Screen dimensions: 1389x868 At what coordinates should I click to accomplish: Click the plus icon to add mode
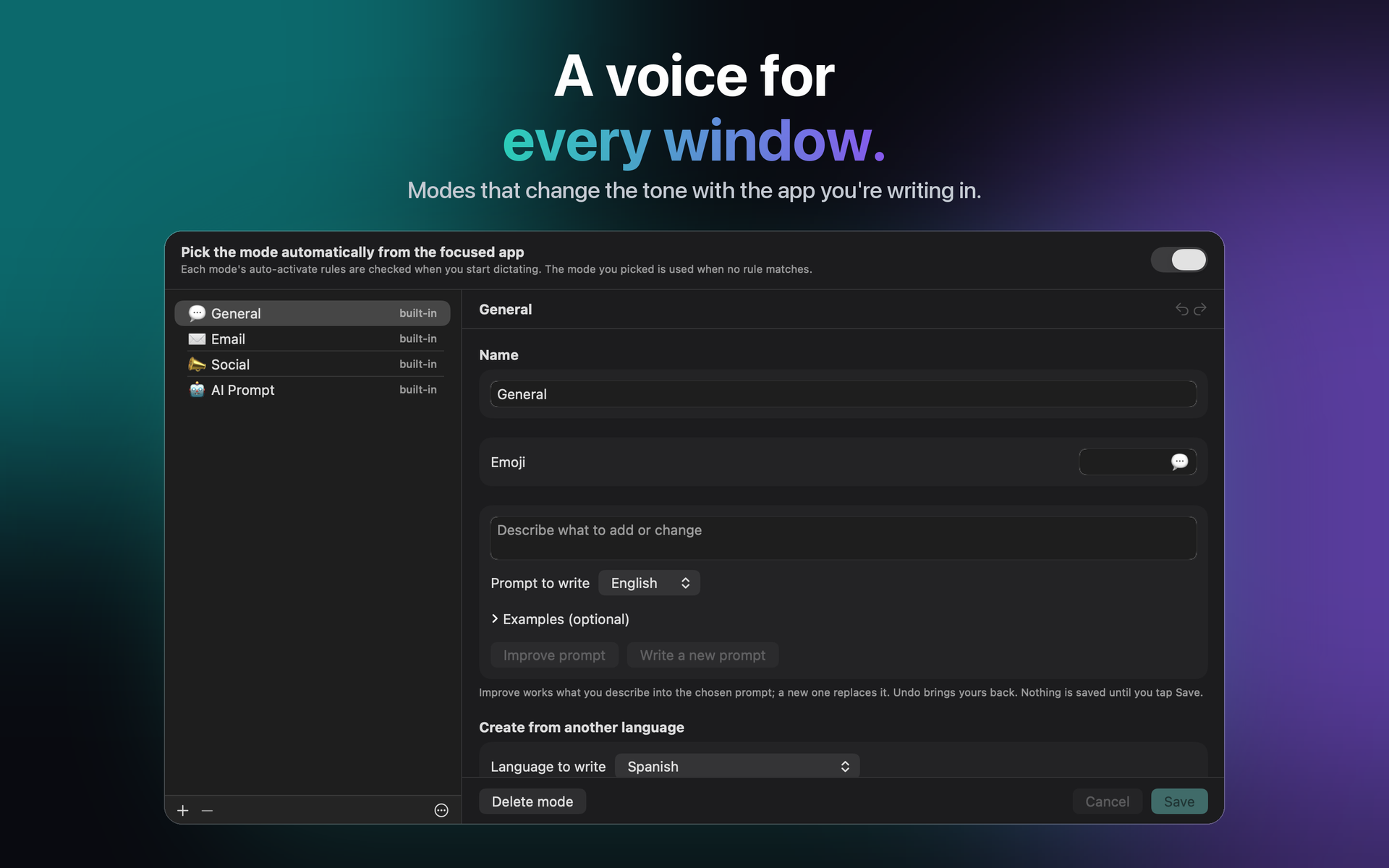pyautogui.click(x=183, y=811)
